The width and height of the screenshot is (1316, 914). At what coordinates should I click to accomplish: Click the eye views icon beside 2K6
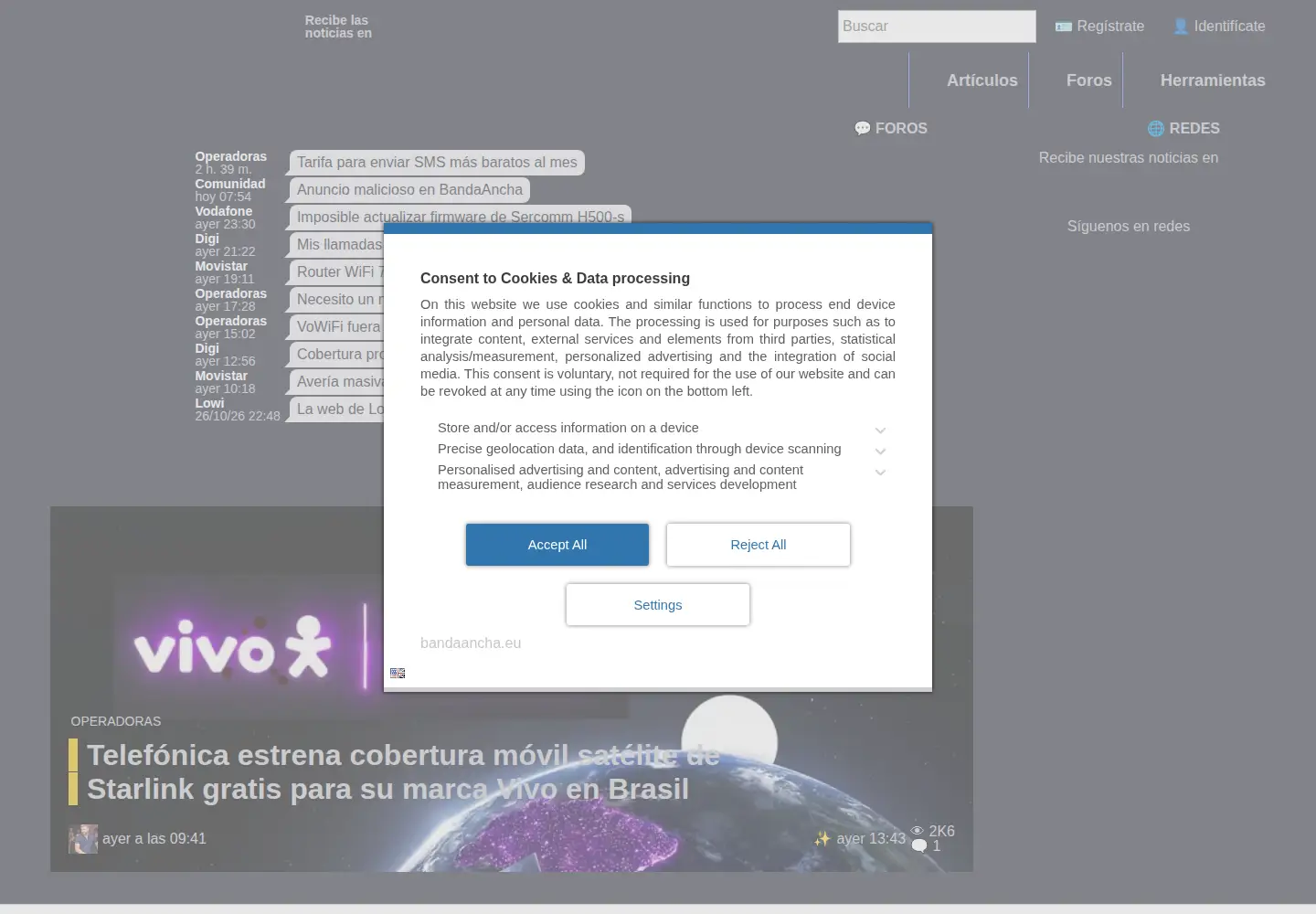point(918,831)
